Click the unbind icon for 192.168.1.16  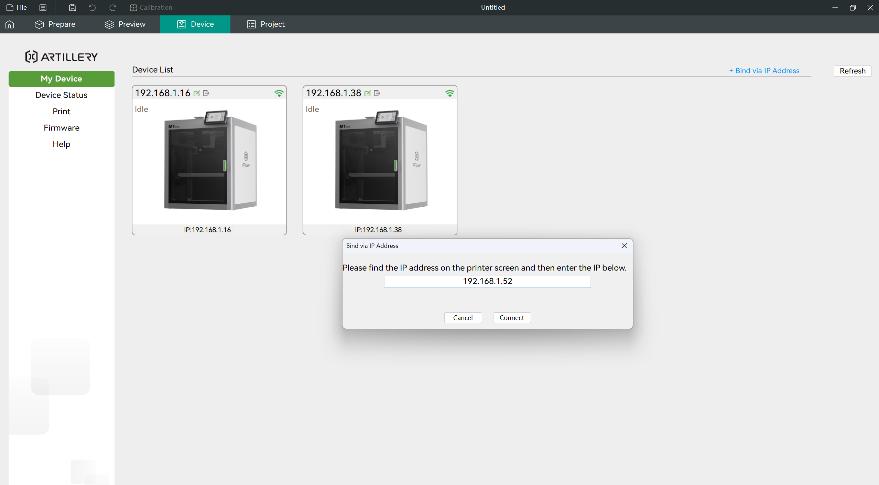click(206, 93)
